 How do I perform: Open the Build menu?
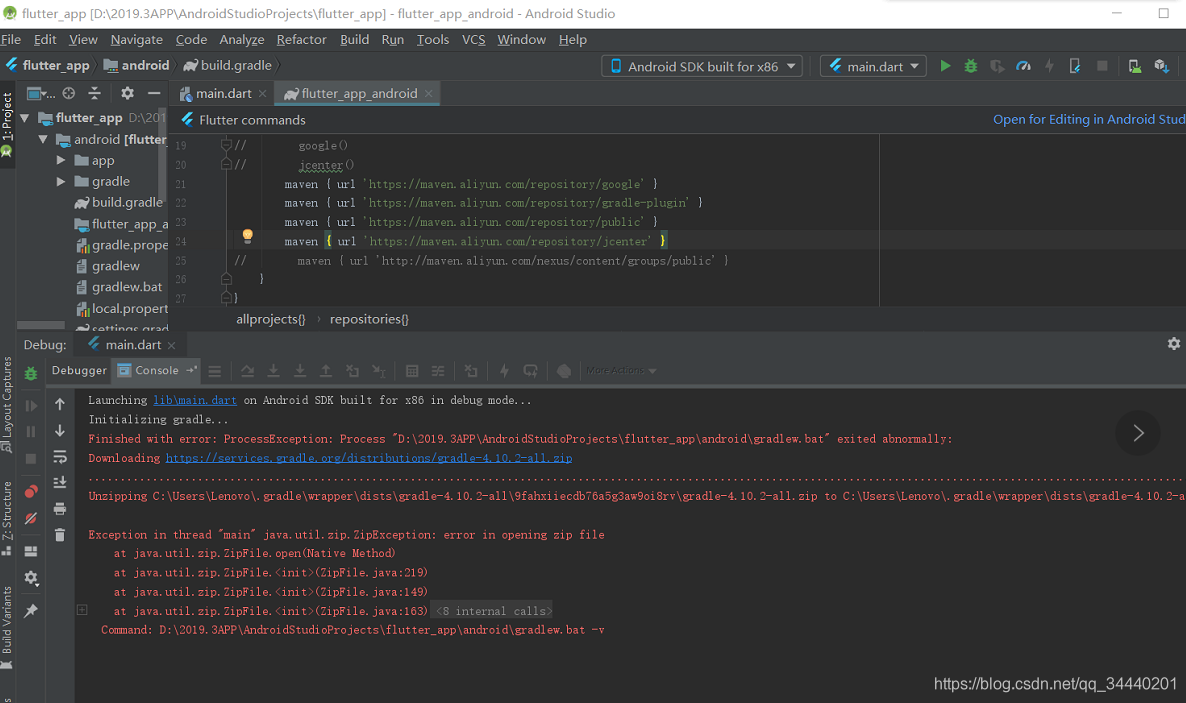[x=354, y=39]
